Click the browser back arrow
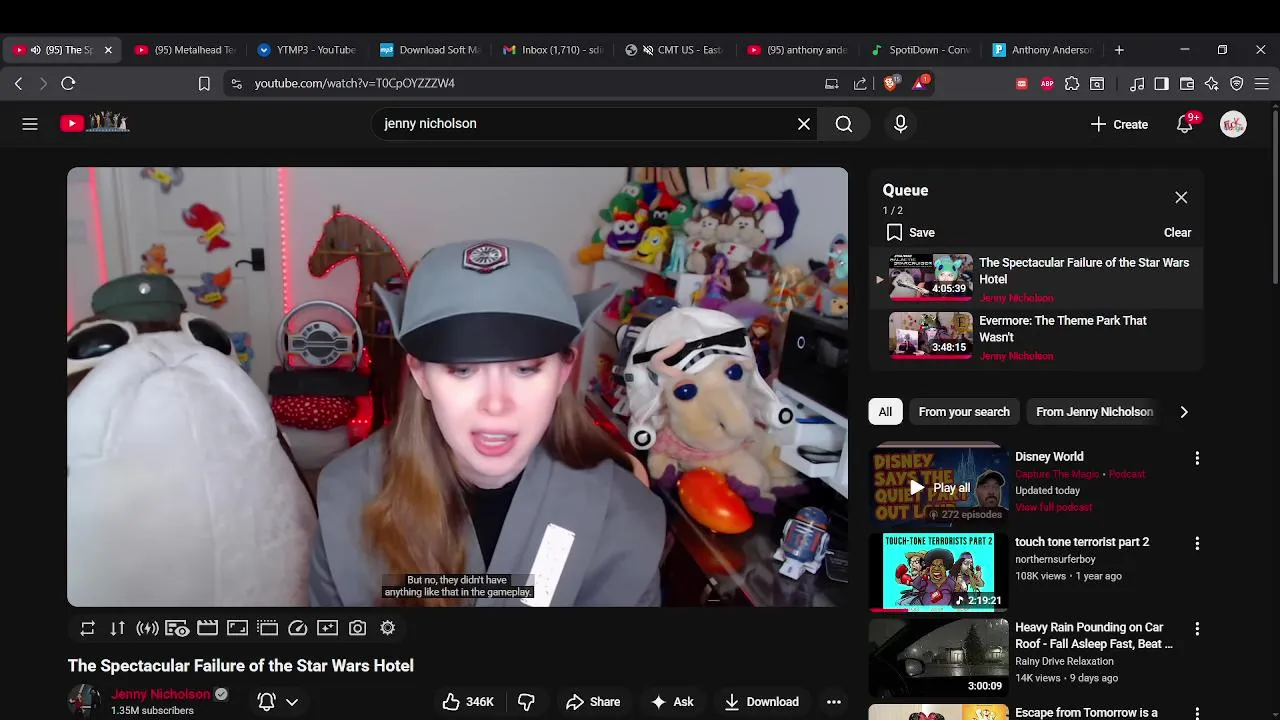This screenshot has width=1280, height=720. pos(18,84)
